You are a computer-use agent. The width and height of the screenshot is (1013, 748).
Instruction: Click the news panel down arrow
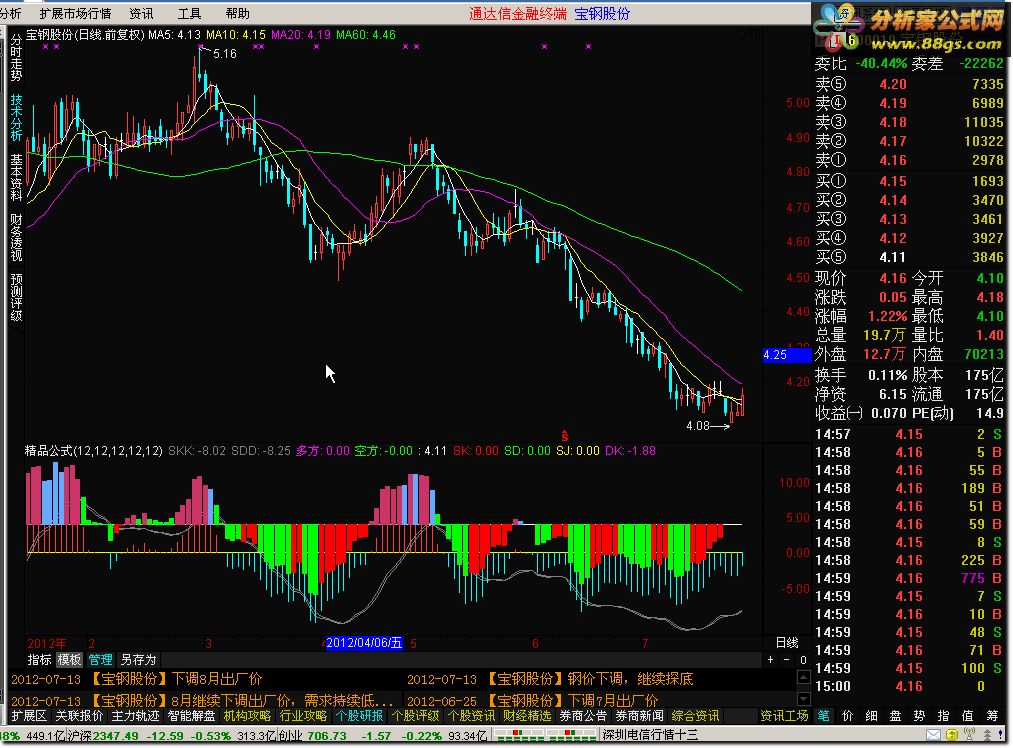coord(804,699)
